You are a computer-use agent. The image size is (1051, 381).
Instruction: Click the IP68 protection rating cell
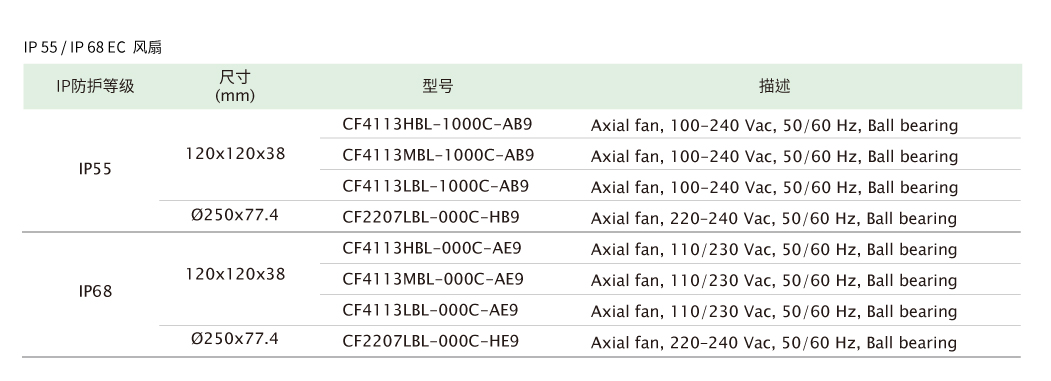[x=95, y=292]
